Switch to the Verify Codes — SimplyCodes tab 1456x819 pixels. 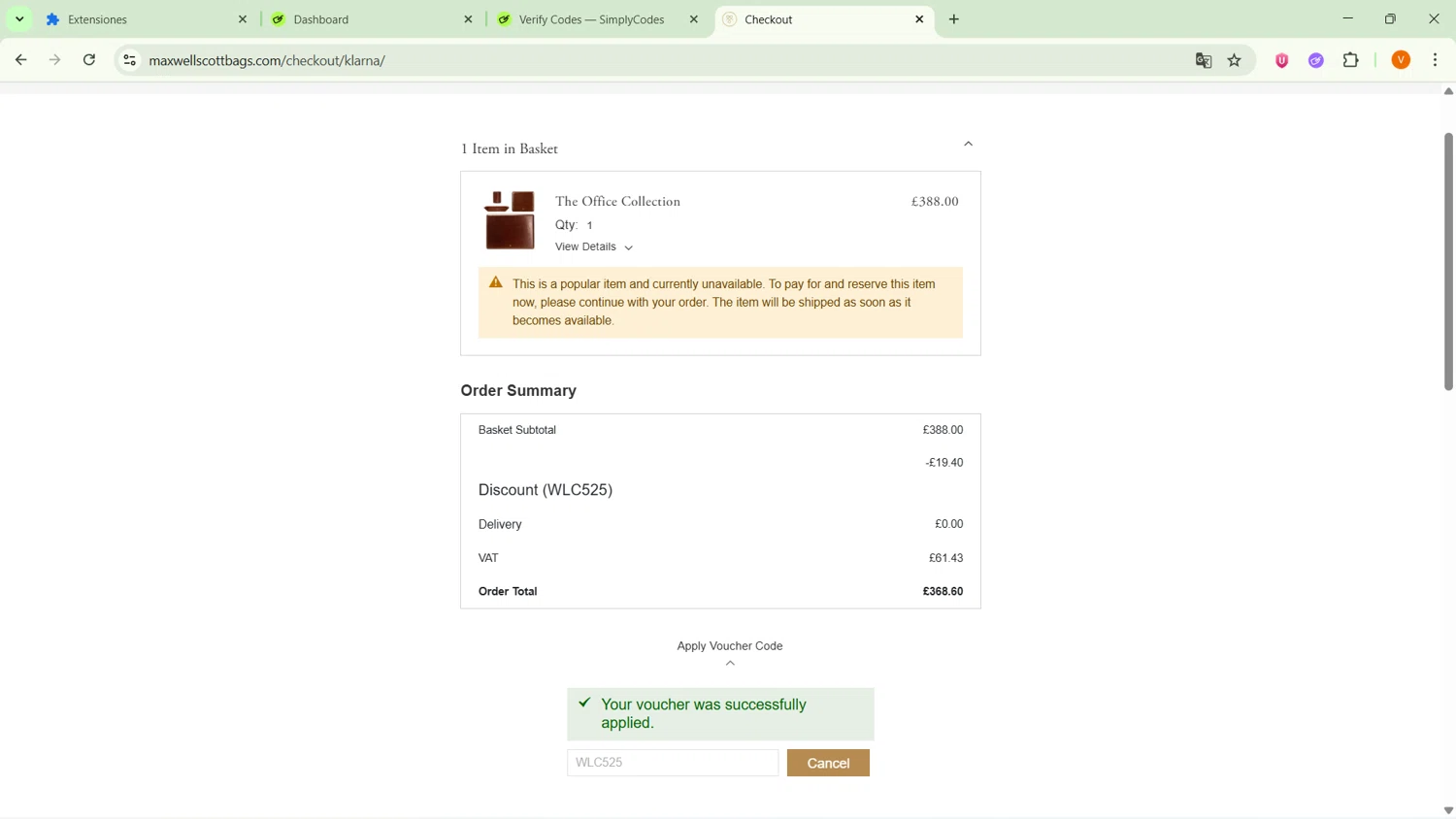(596, 19)
